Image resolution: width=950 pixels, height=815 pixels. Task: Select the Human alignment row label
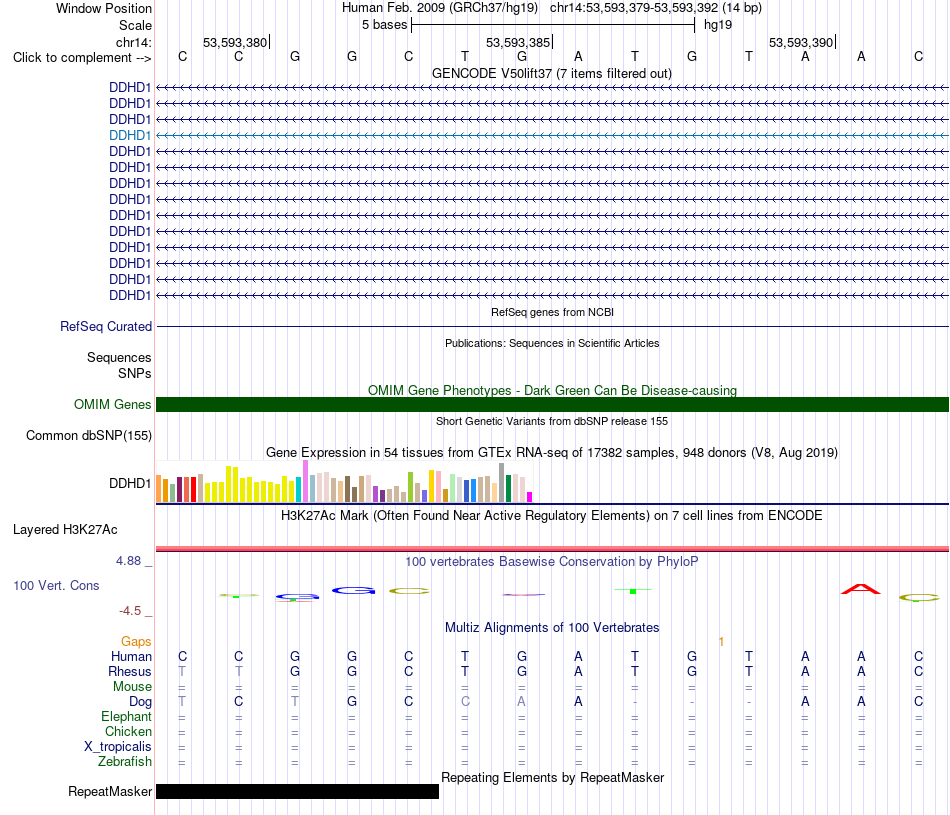131,657
